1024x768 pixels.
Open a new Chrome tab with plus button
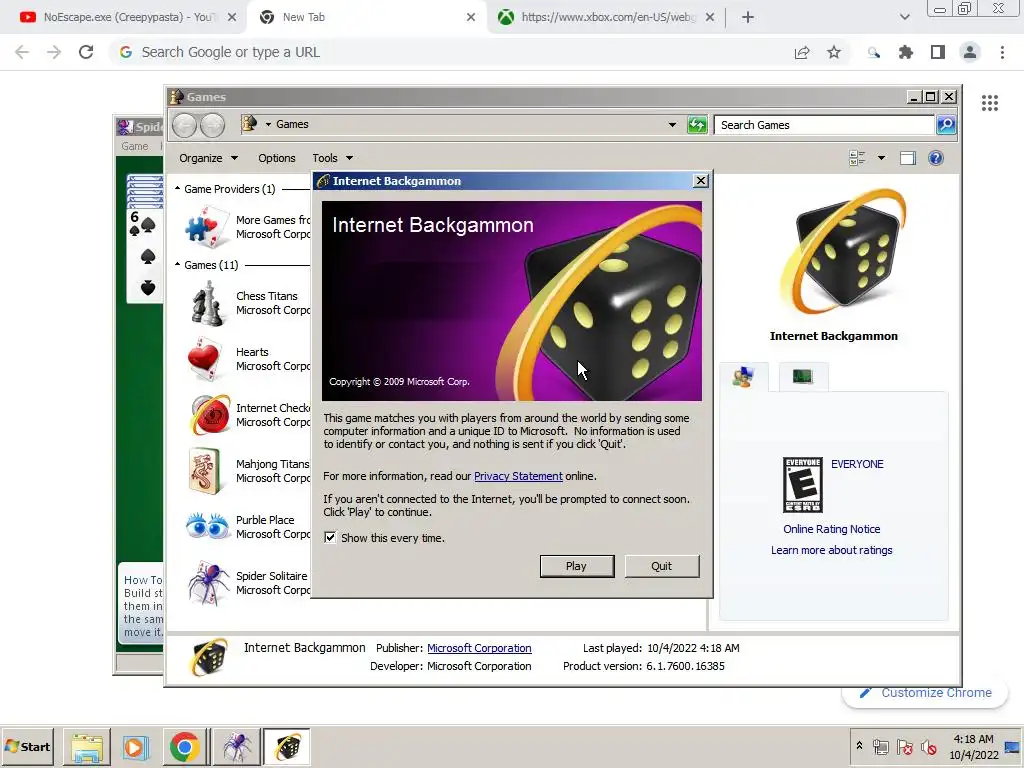(x=748, y=17)
